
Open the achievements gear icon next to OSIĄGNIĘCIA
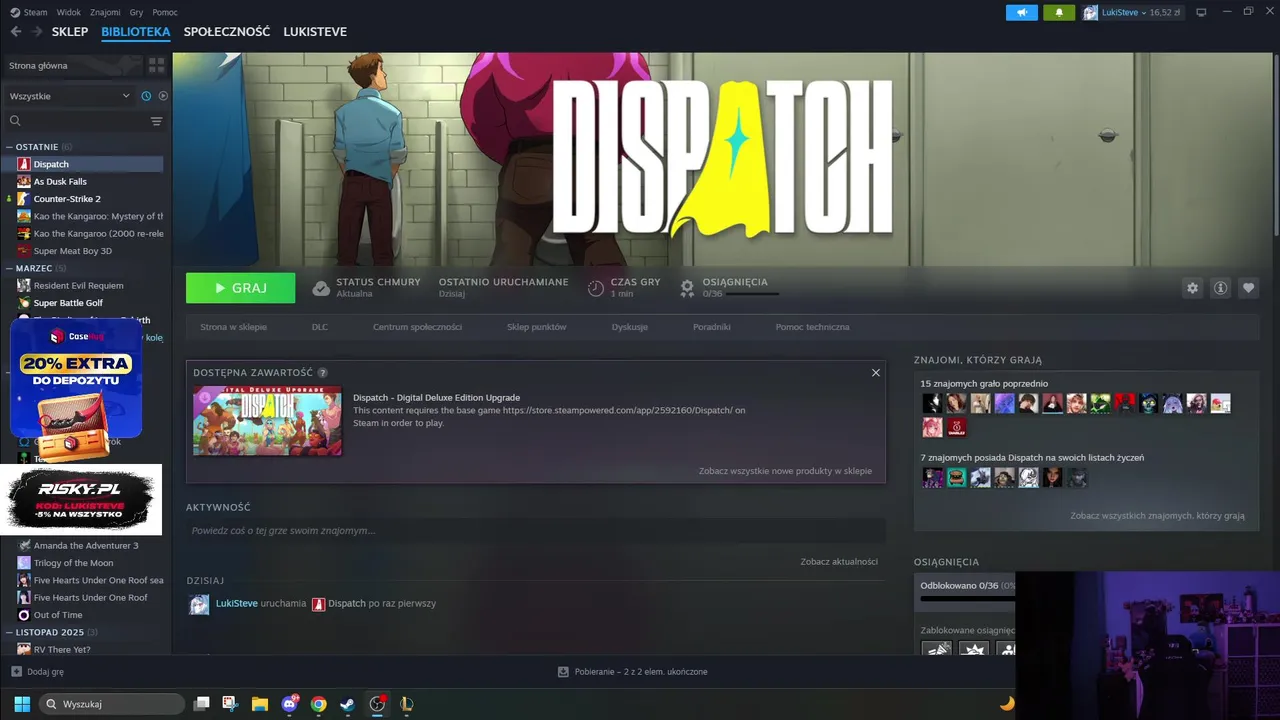point(687,288)
